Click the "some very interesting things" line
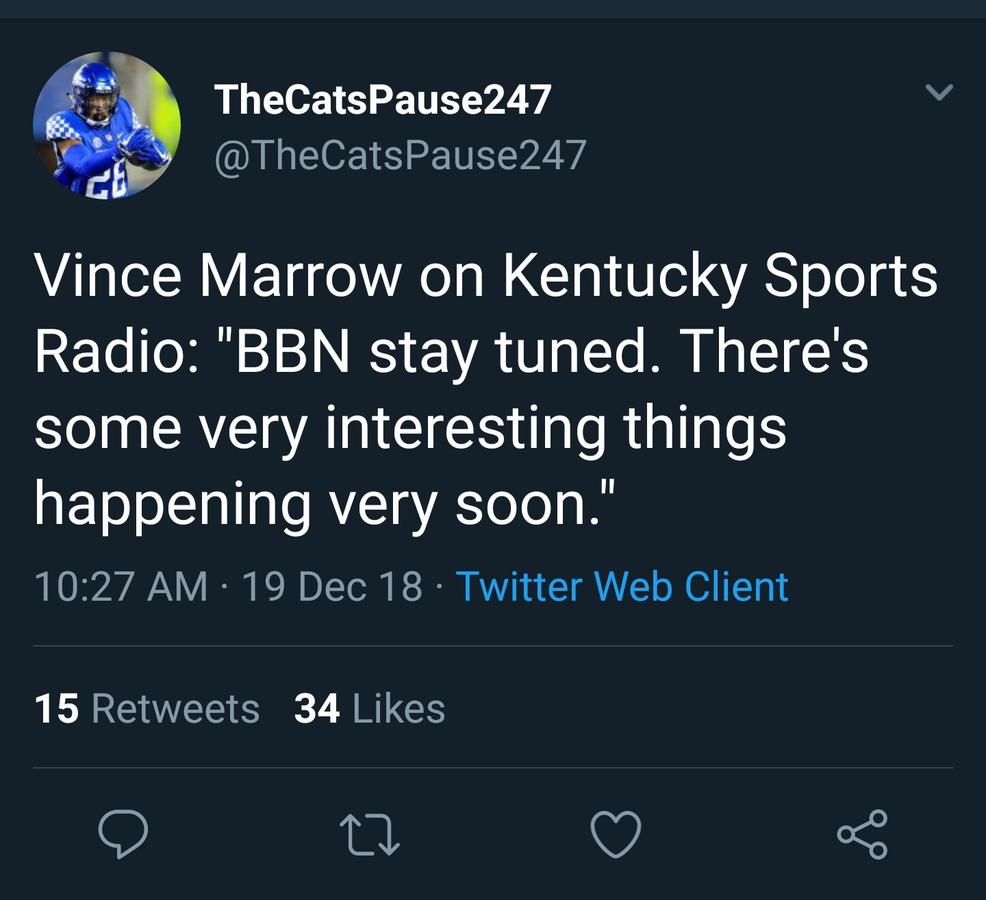 pyautogui.click(x=410, y=428)
